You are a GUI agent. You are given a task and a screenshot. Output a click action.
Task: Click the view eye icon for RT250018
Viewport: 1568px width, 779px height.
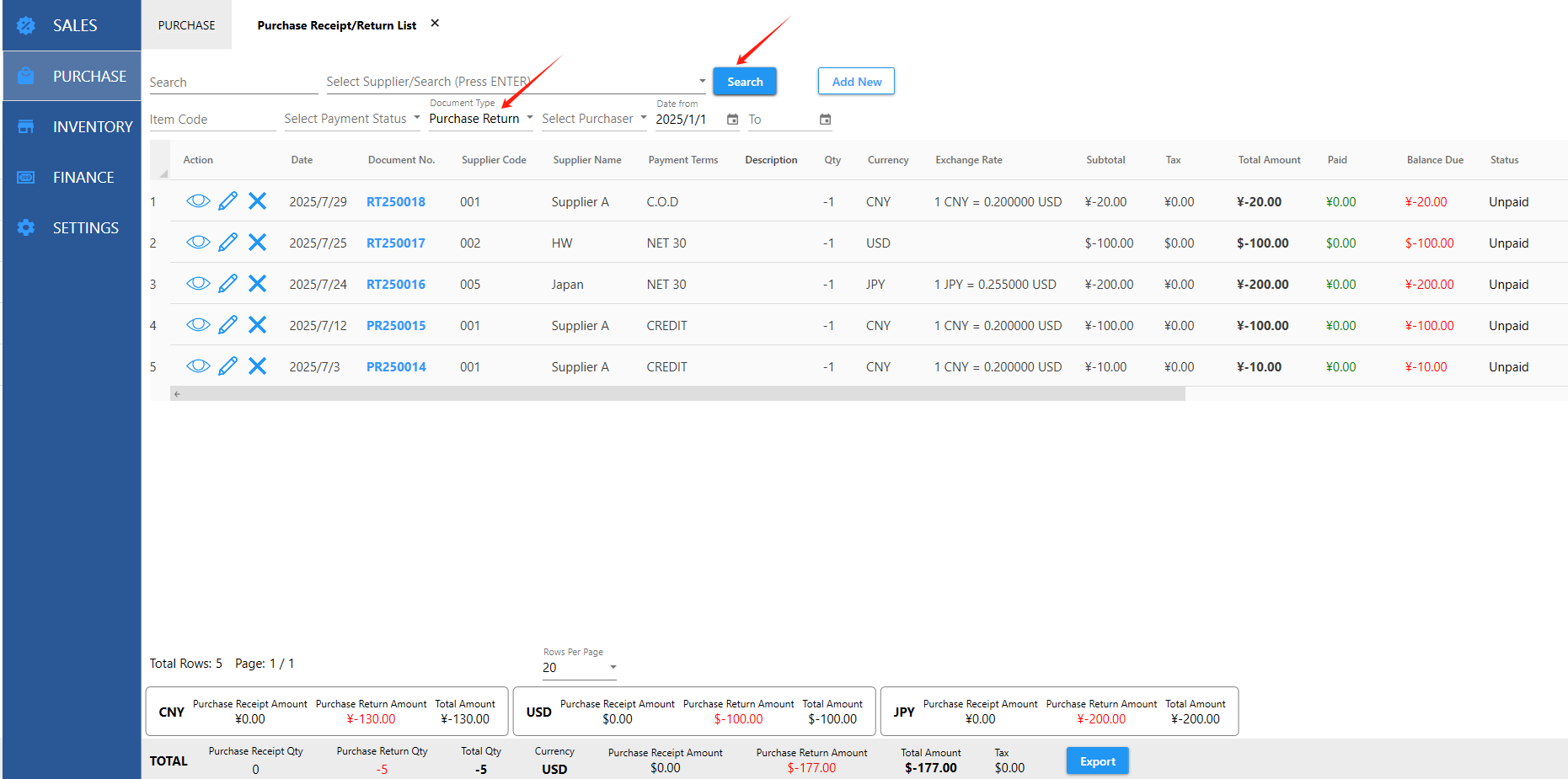coord(198,201)
